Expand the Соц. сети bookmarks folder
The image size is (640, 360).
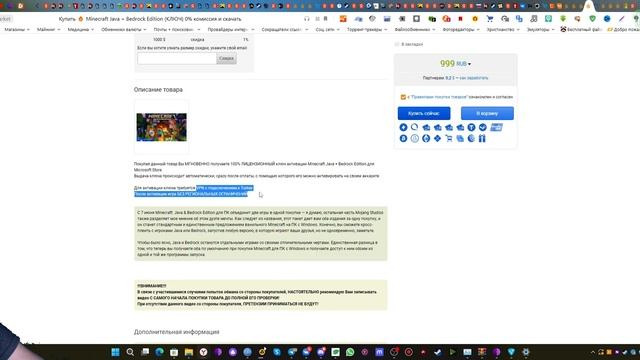pyautogui.click(x=328, y=29)
